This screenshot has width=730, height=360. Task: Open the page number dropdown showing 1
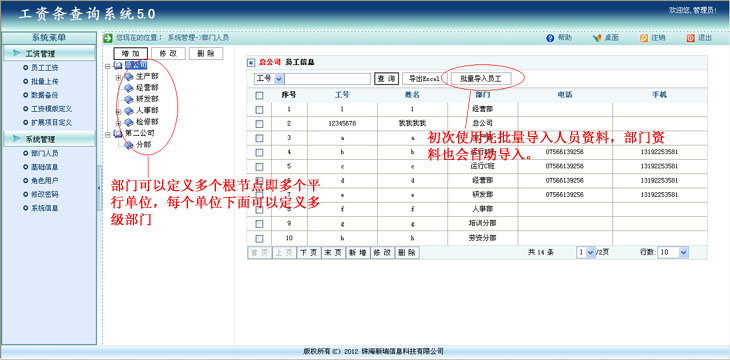586,252
